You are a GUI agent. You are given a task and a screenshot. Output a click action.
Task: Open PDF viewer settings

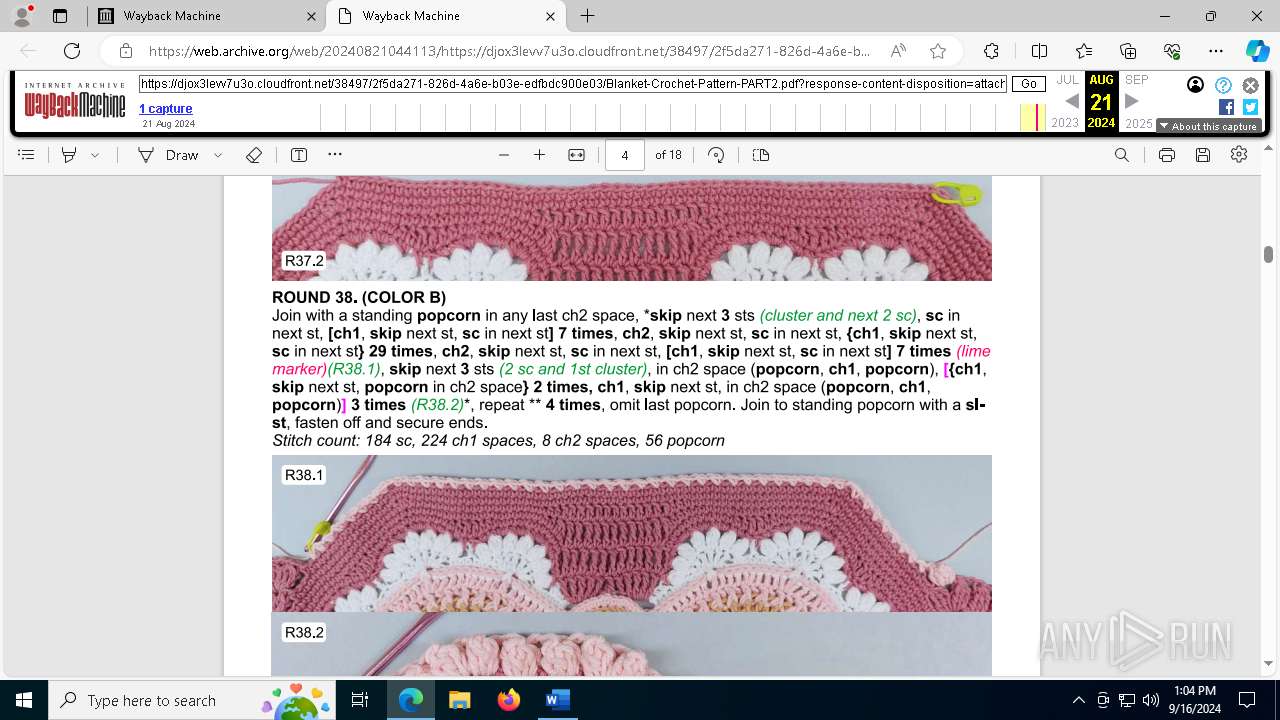(x=1239, y=155)
